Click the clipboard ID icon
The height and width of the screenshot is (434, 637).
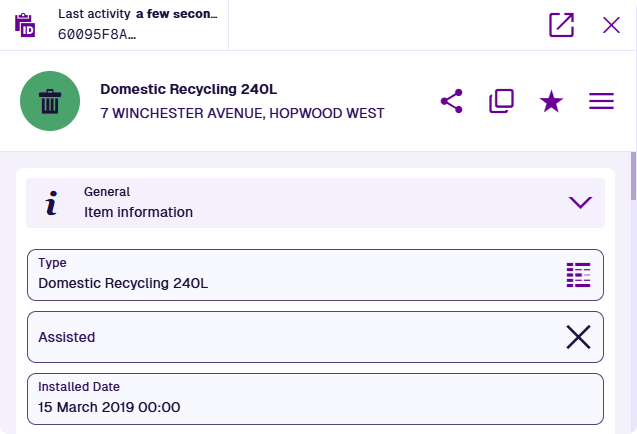point(25,24)
